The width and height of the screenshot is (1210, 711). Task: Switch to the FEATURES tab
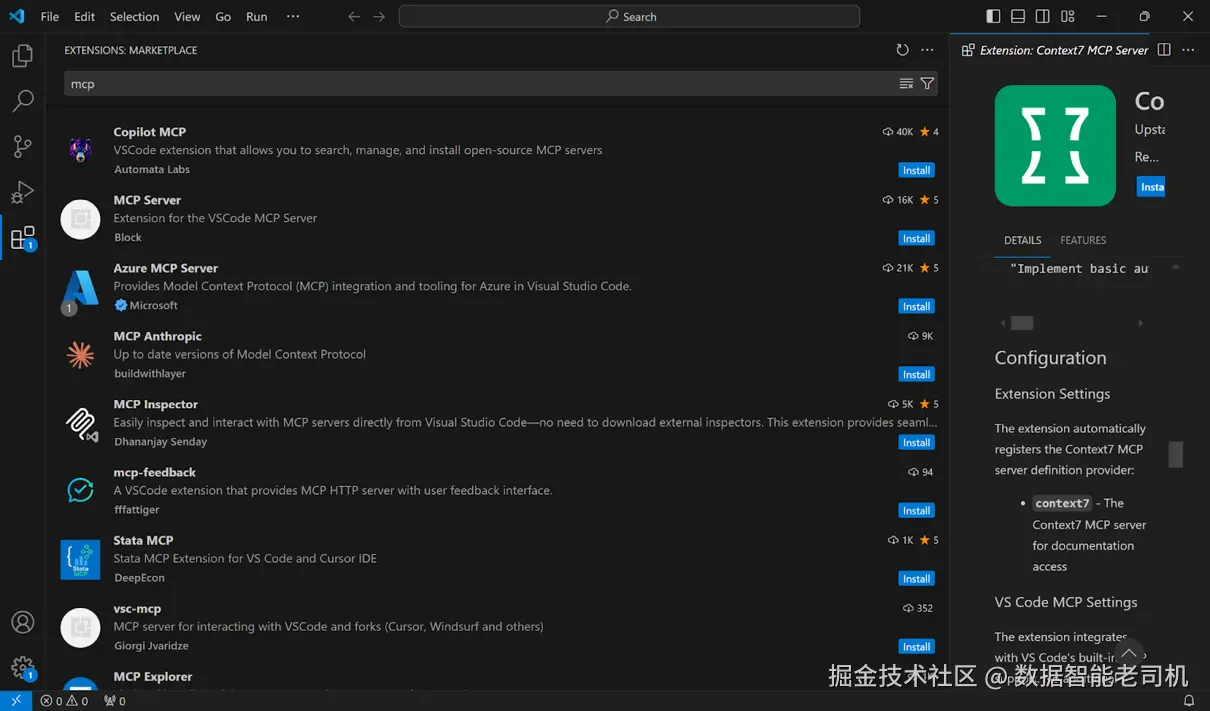1083,240
